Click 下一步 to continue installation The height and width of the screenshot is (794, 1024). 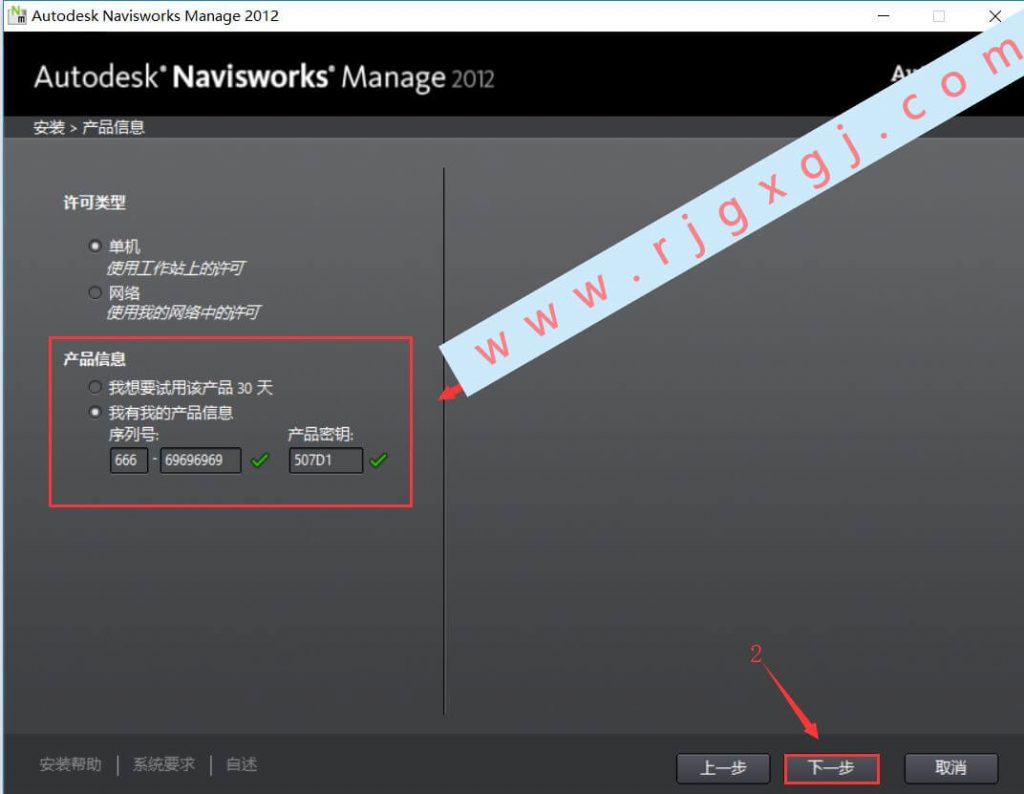[x=831, y=769]
